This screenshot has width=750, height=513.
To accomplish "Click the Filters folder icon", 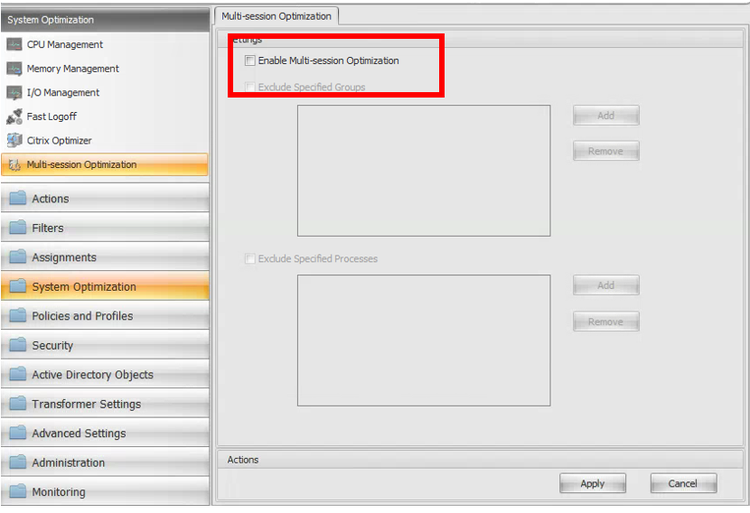I will point(18,228).
